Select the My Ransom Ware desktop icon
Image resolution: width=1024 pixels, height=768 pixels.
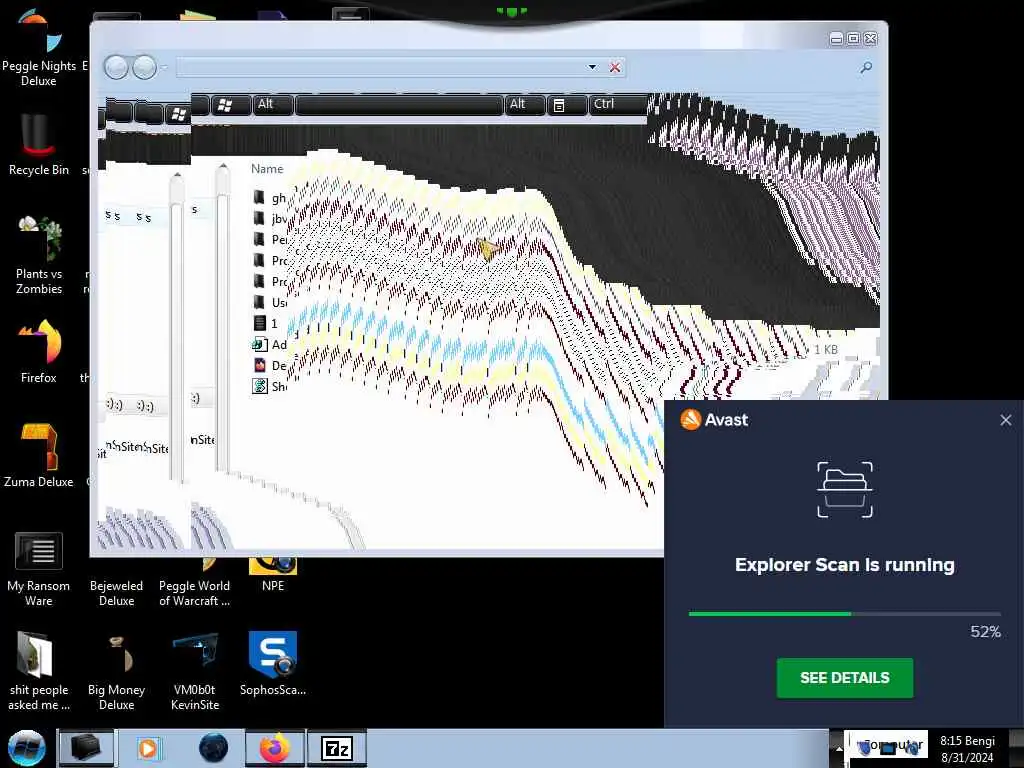click(x=39, y=569)
